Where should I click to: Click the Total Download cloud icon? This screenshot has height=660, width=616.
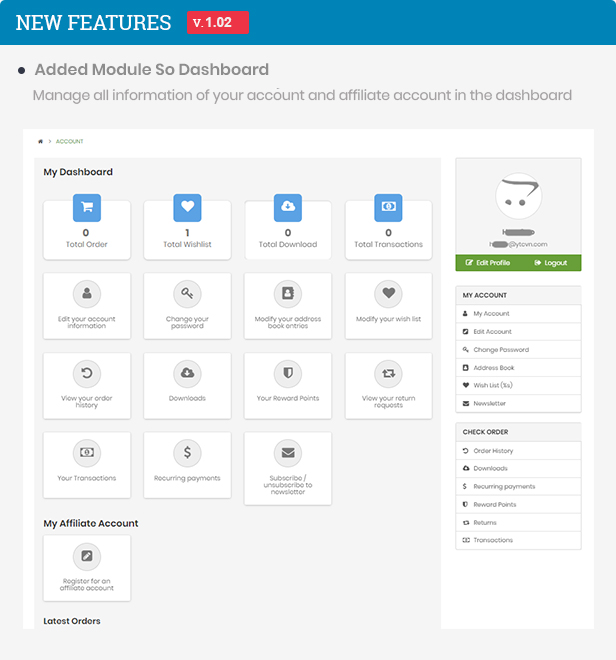click(x=288, y=207)
